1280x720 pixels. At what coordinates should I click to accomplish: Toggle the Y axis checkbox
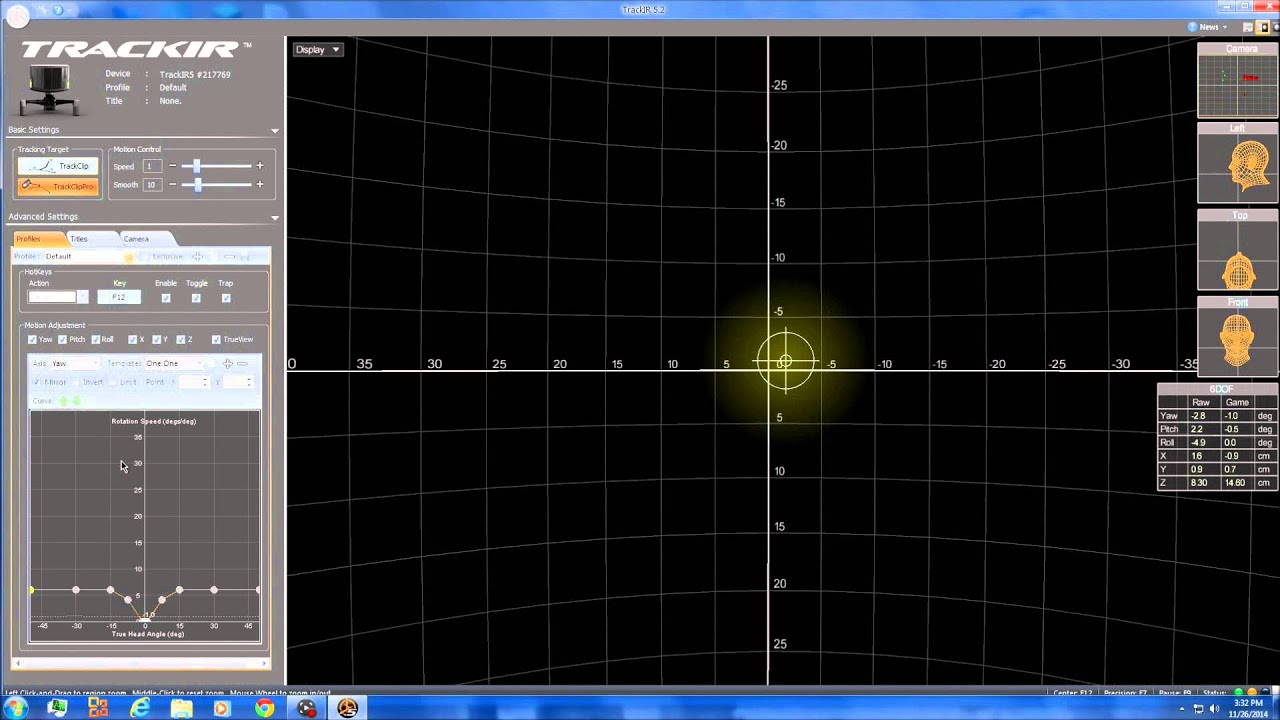tap(156, 340)
